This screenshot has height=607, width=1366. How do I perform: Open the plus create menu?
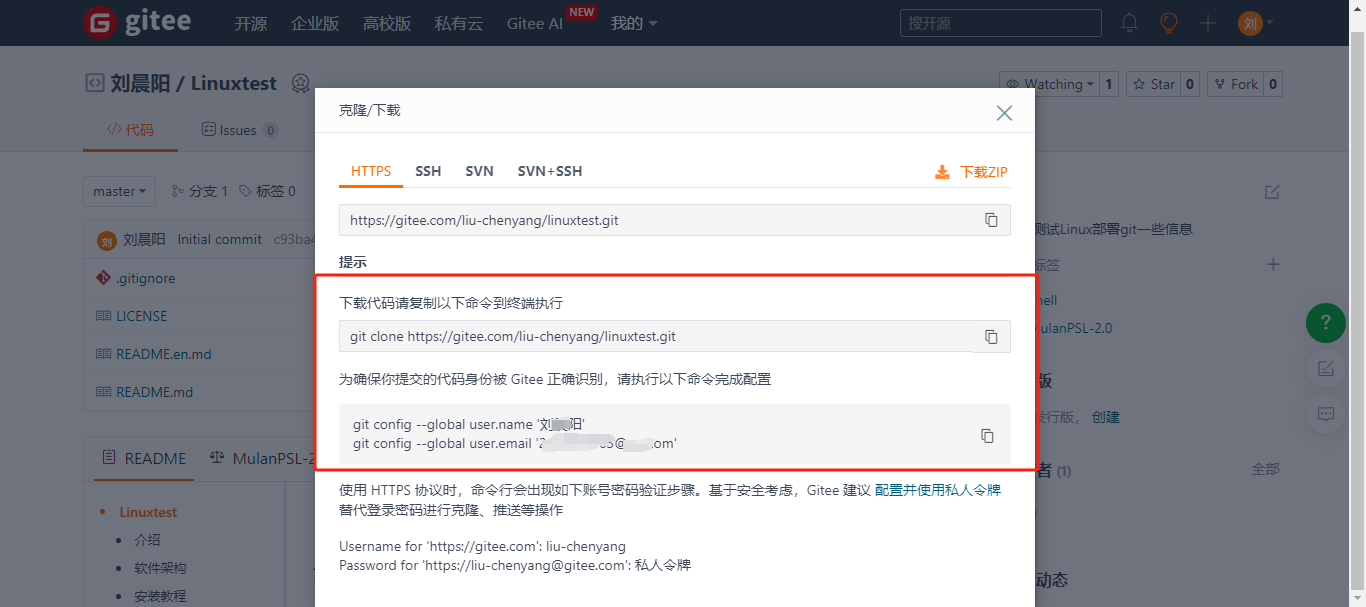pos(1207,23)
